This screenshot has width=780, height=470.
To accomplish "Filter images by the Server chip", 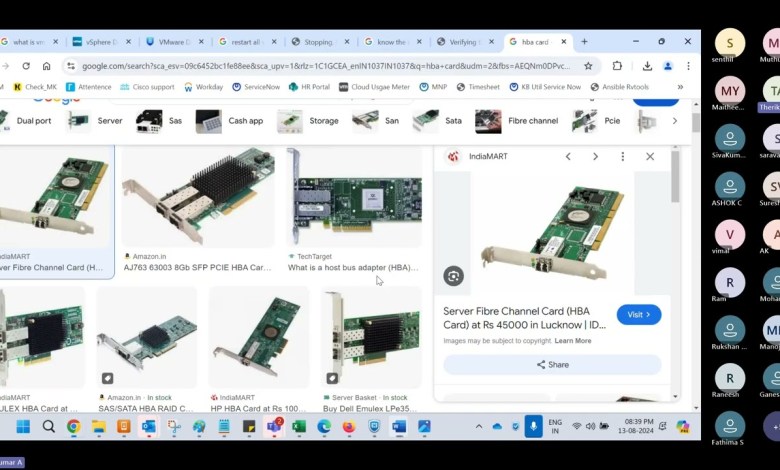I will pyautogui.click(x=95, y=121).
